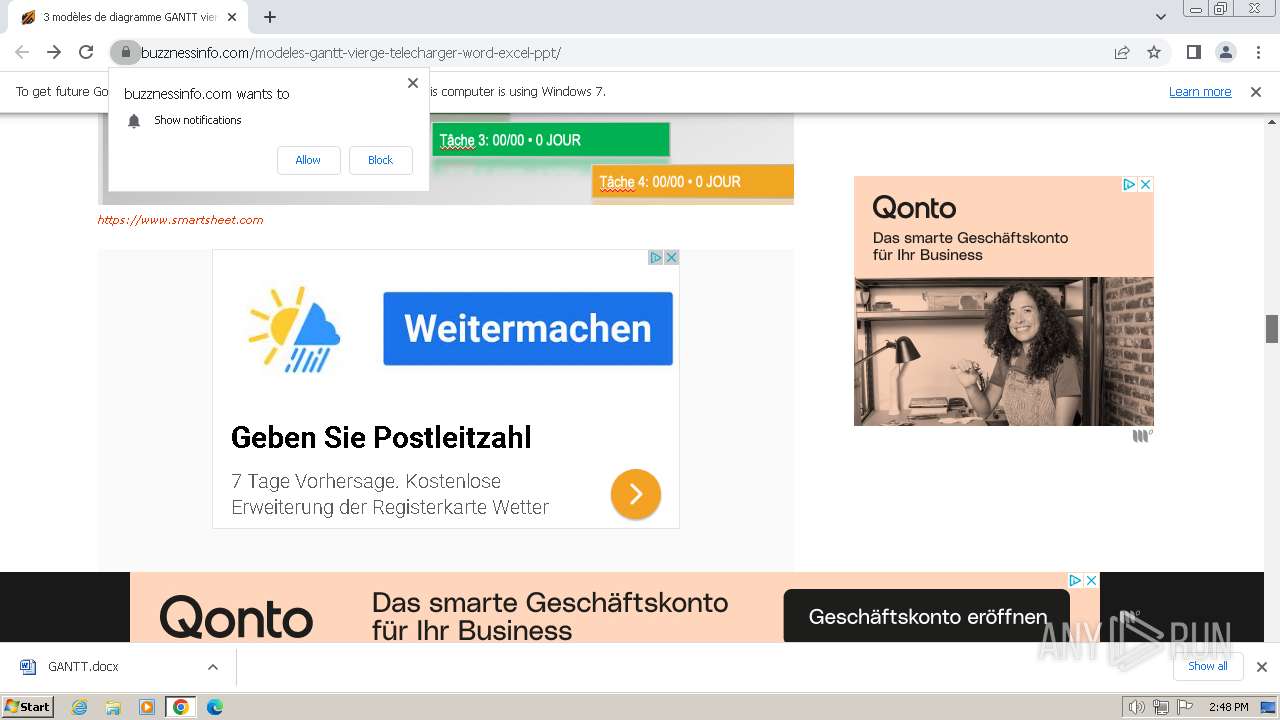
Task: Go forward to the next page
Action: tap(54, 52)
